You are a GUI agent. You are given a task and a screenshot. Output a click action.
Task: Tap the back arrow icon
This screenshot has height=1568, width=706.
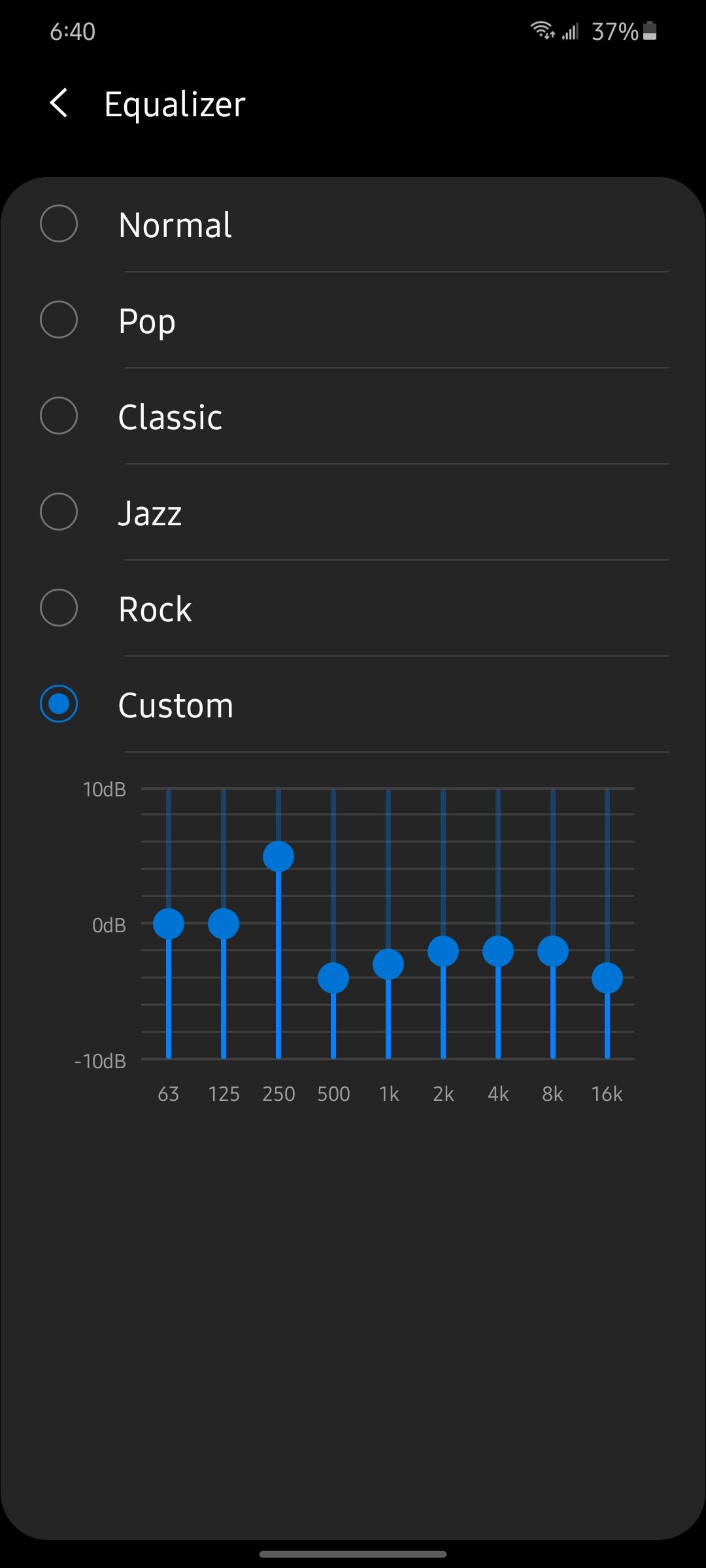[x=59, y=104]
